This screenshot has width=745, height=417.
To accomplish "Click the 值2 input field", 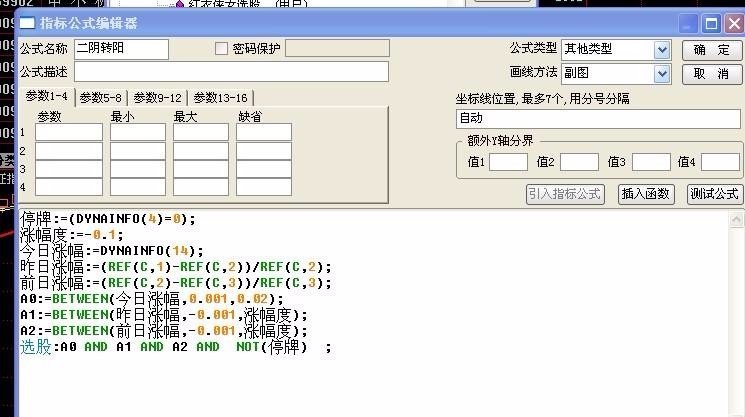I will (579, 162).
